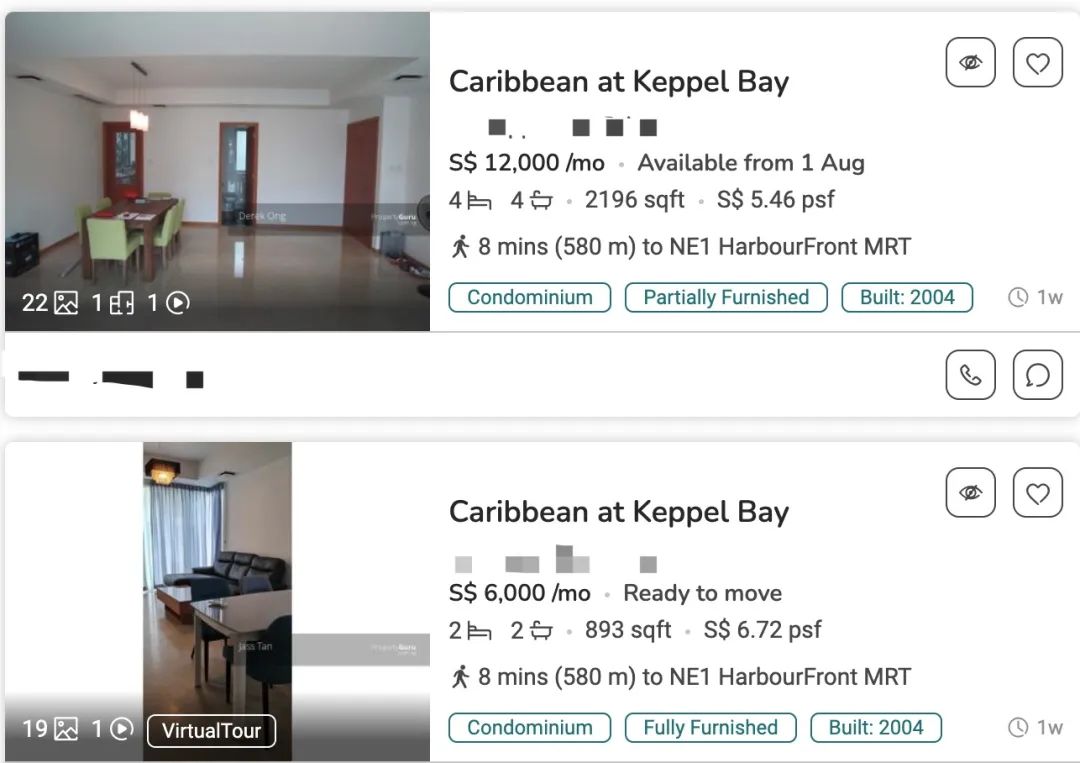
Task: Open the second Caribbean at Keppel Bay title
Action: [618, 512]
